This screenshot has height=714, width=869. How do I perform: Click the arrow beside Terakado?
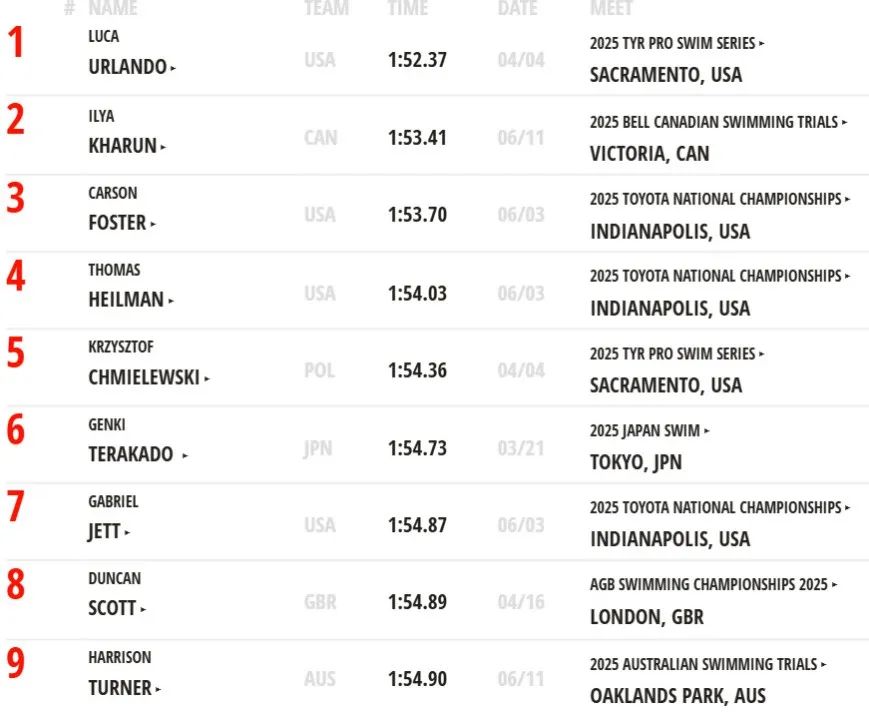click(185, 456)
